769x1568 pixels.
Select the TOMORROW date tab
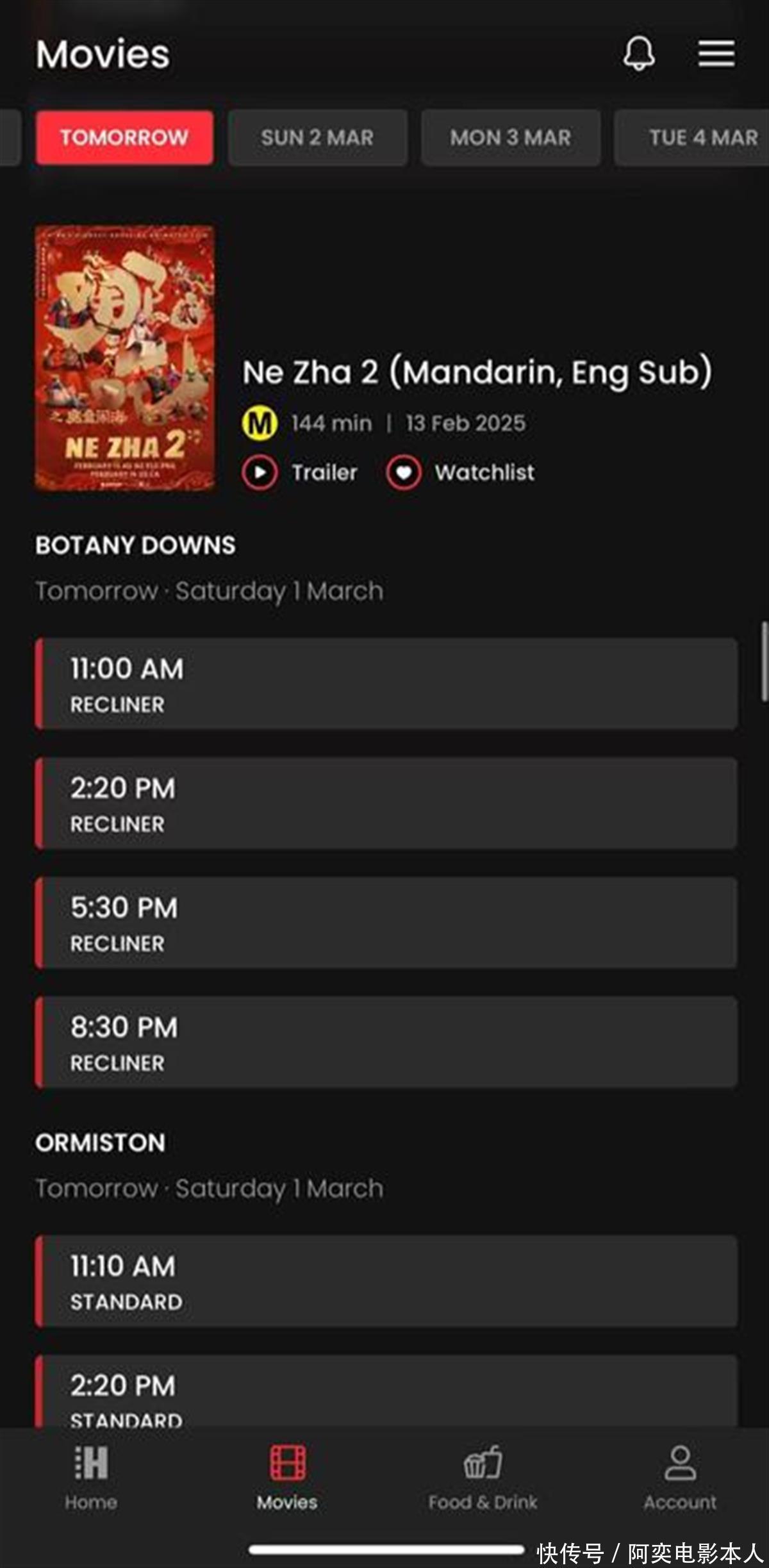[x=124, y=138]
